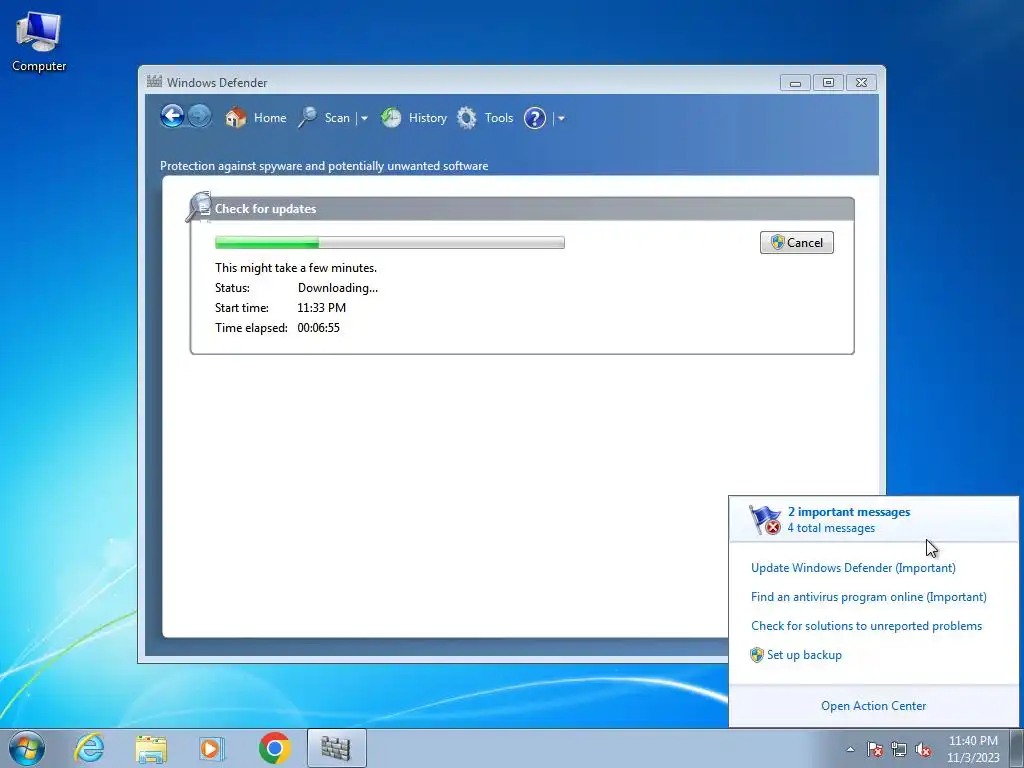Click the Check for updates header icon
Screen dimensions: 1024x768
[199, 207]
